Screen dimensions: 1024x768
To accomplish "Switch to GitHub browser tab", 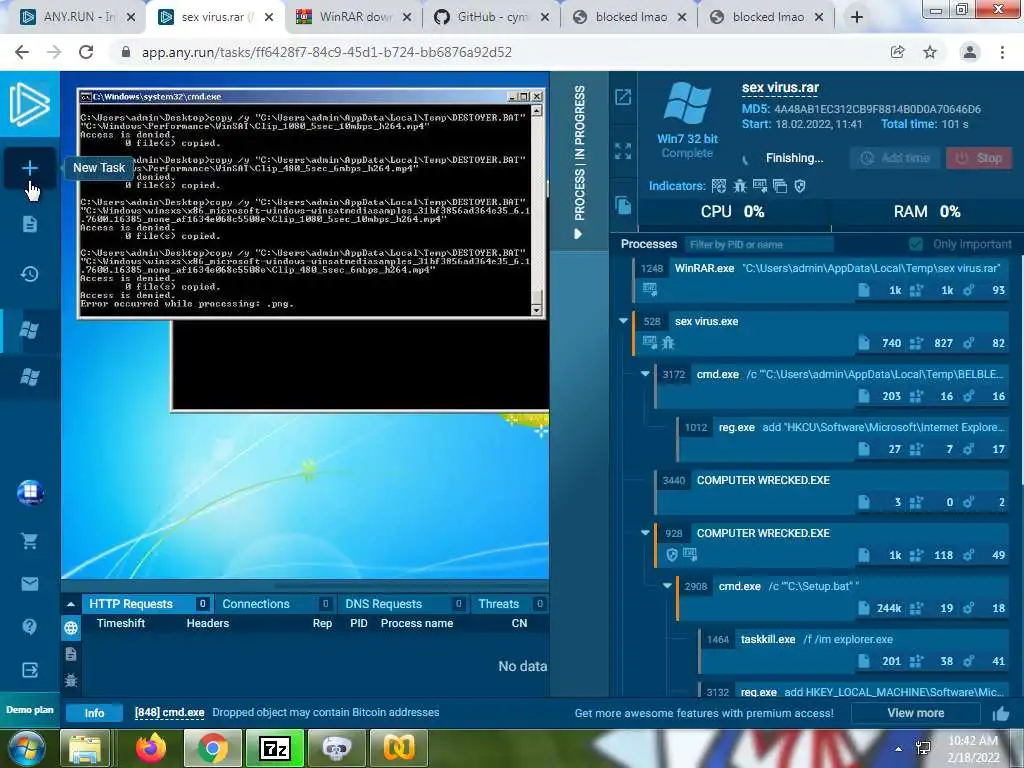I will coord(490,17).
